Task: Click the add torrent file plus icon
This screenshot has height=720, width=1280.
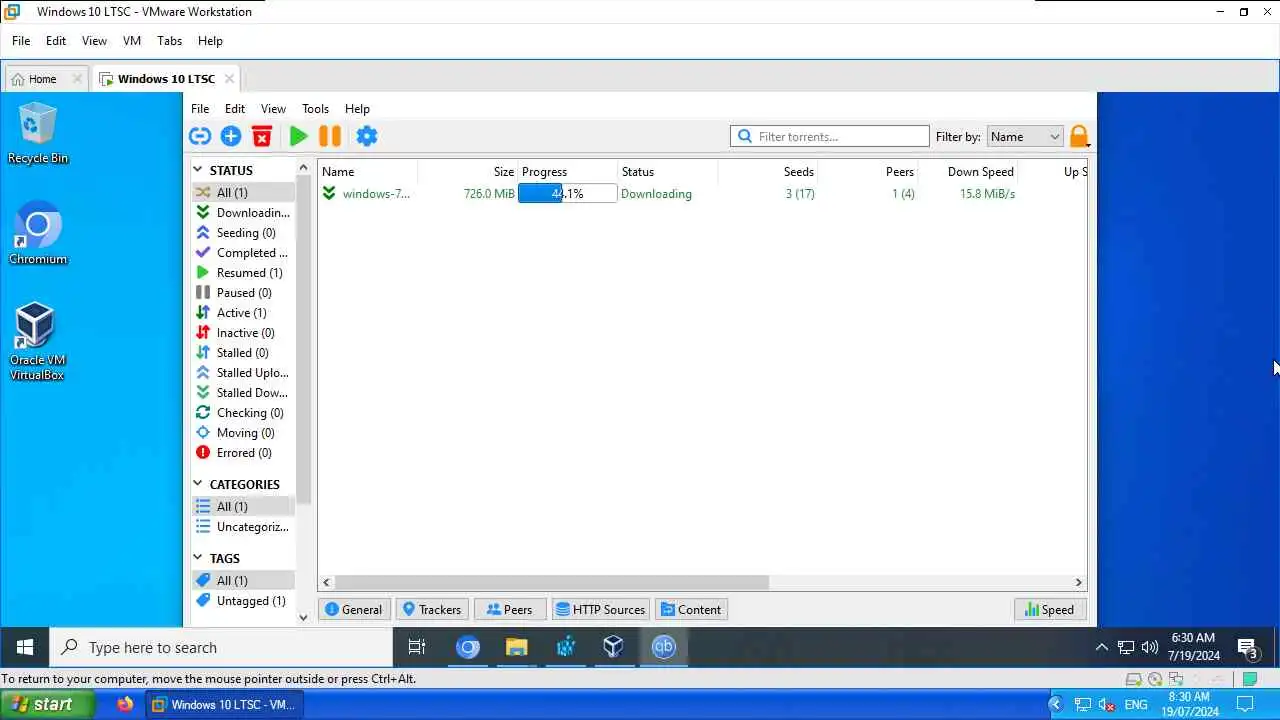Action: [231, 136]
